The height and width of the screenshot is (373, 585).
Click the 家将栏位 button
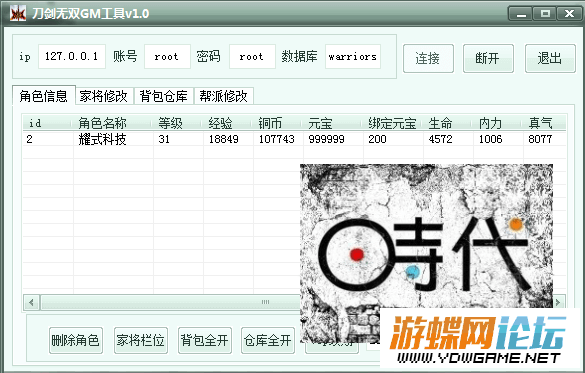141,340
